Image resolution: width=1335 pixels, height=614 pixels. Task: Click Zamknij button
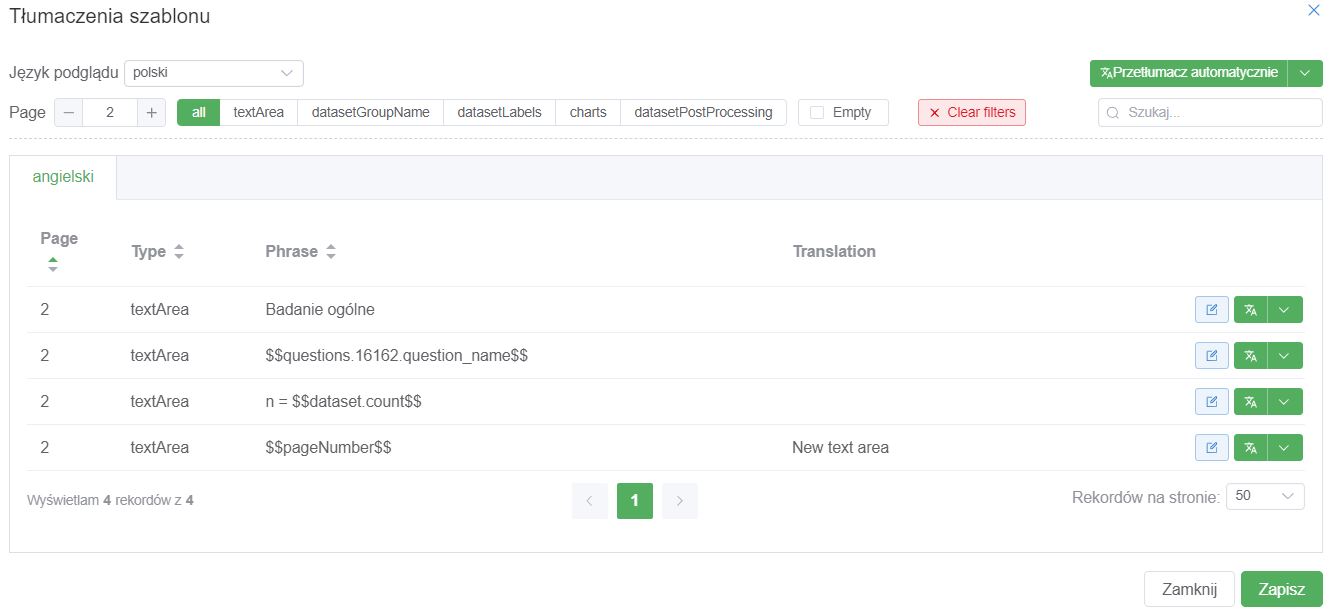[x=1189, y=589]
